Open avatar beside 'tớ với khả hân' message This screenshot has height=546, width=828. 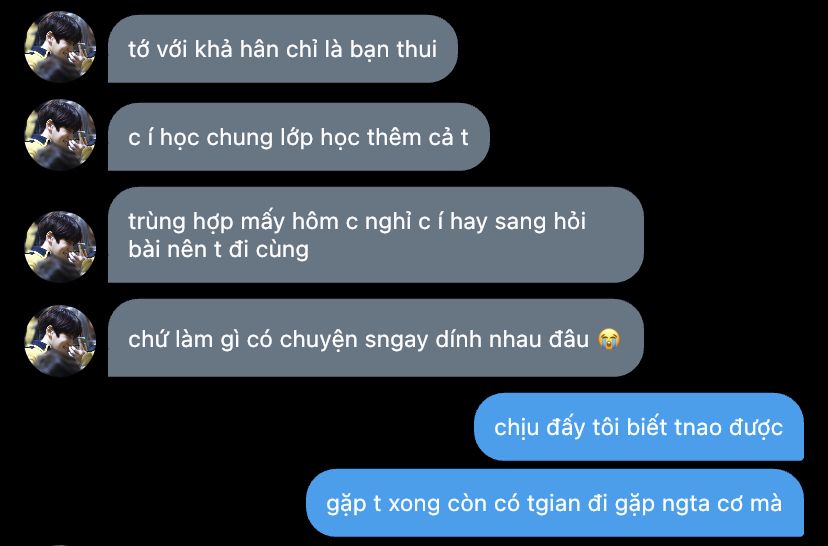(x=60, y=47)
